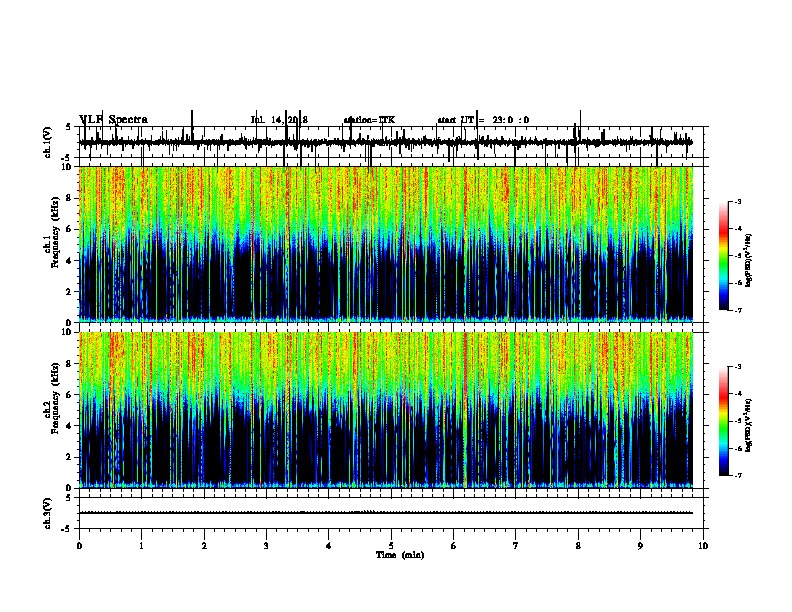Click the "ch.1(V)" waveform axis label
This screenshot has height=612, width=792.
point(48,142)
